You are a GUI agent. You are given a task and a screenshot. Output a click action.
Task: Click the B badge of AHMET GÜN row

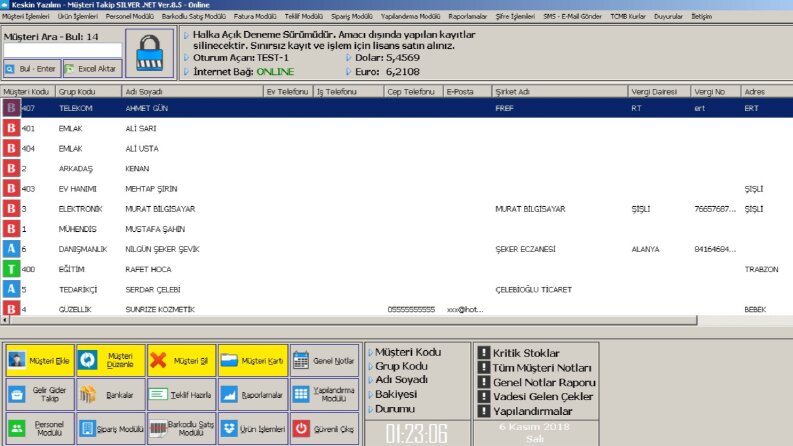pyautogui.click(x=11, y=108)
